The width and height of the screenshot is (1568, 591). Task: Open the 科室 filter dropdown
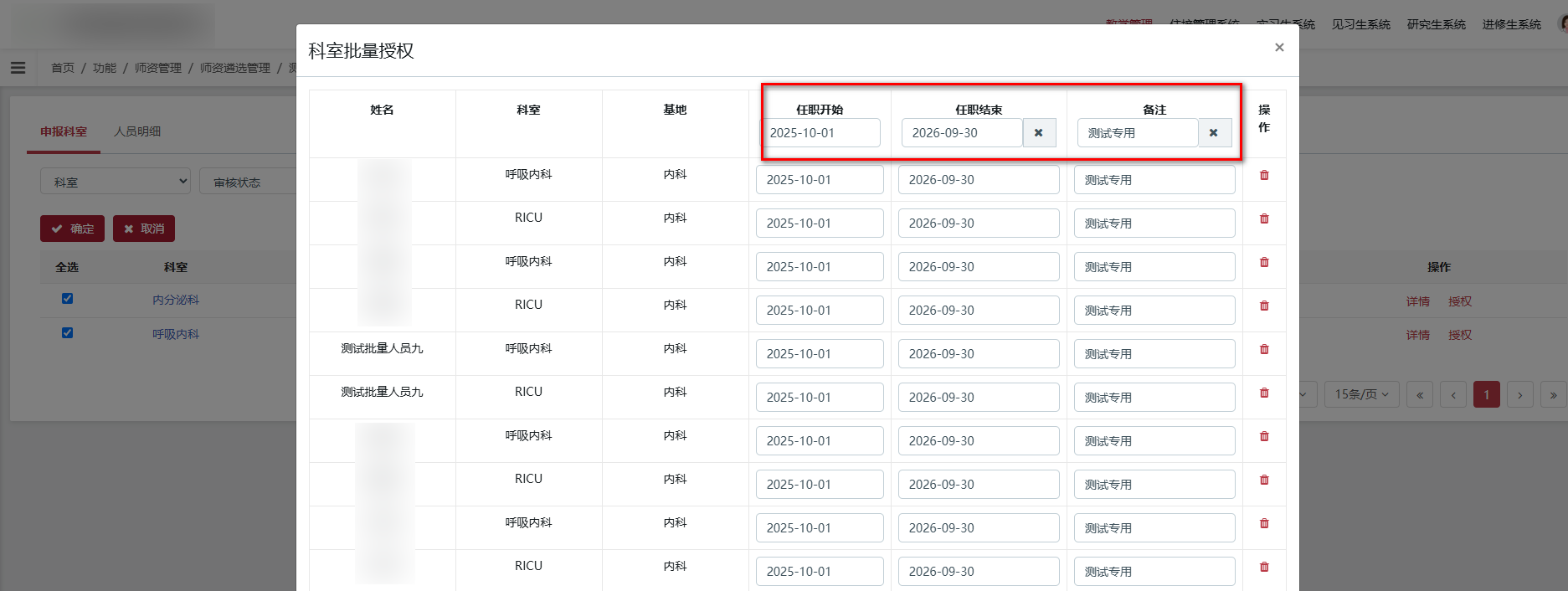(x=116, y=182)
